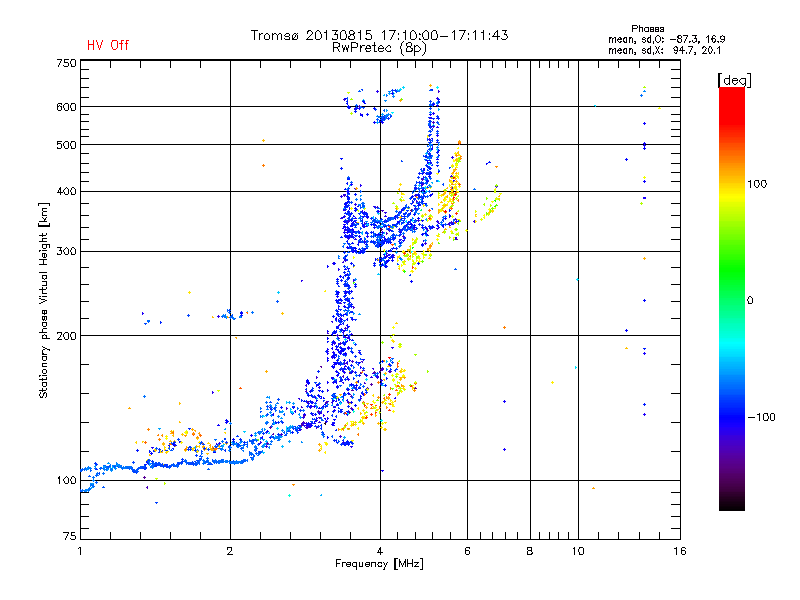Click the "Frequency [MHz]" x-axis label

(379, 564)
